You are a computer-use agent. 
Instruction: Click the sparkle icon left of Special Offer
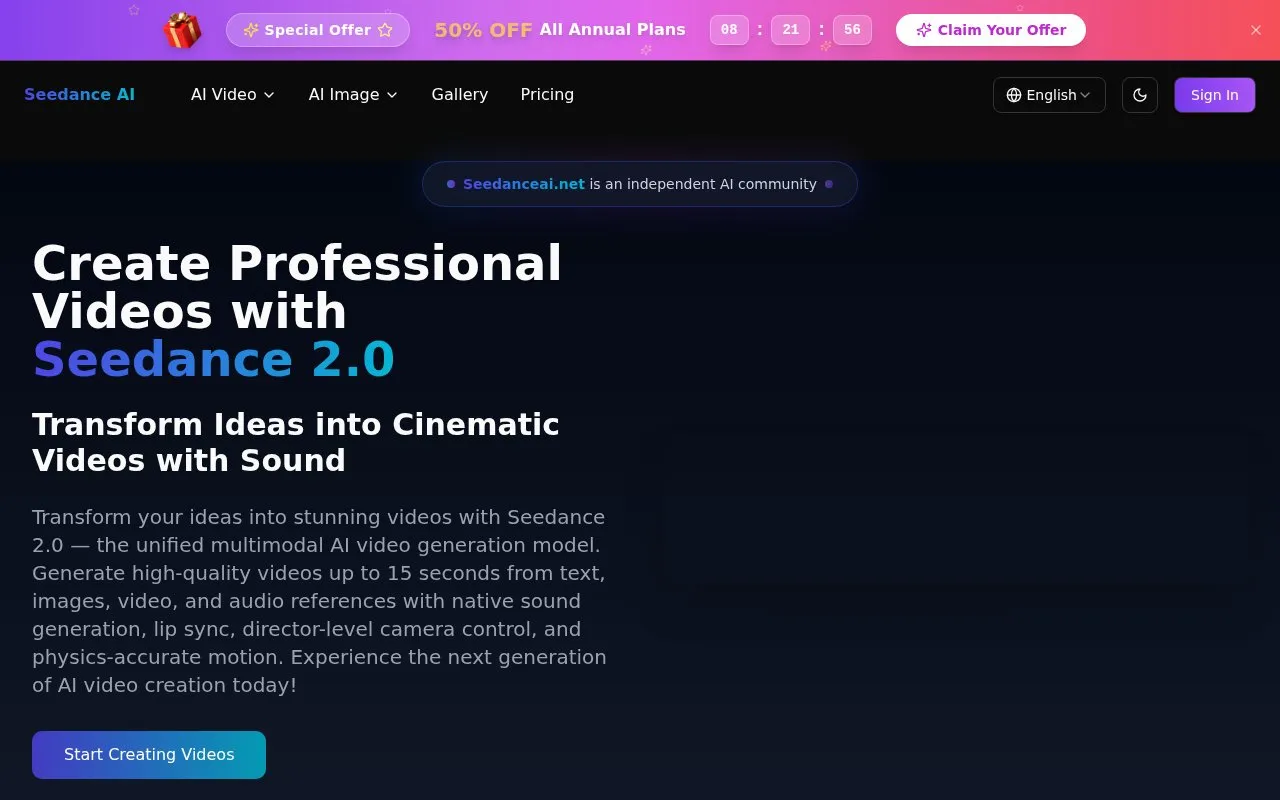251,30
